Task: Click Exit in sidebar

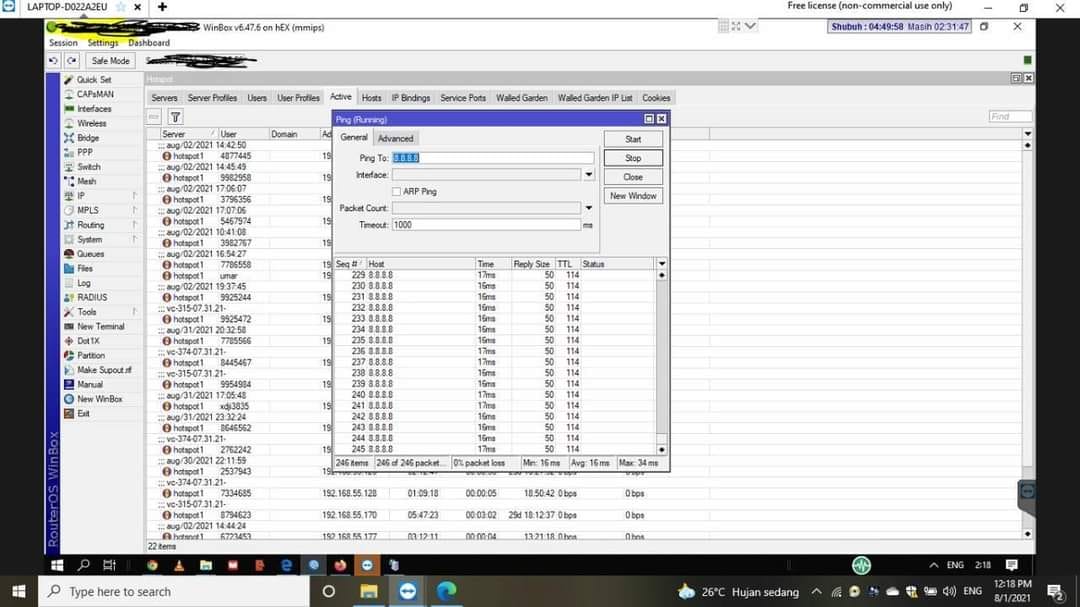Action: [83, 413]
